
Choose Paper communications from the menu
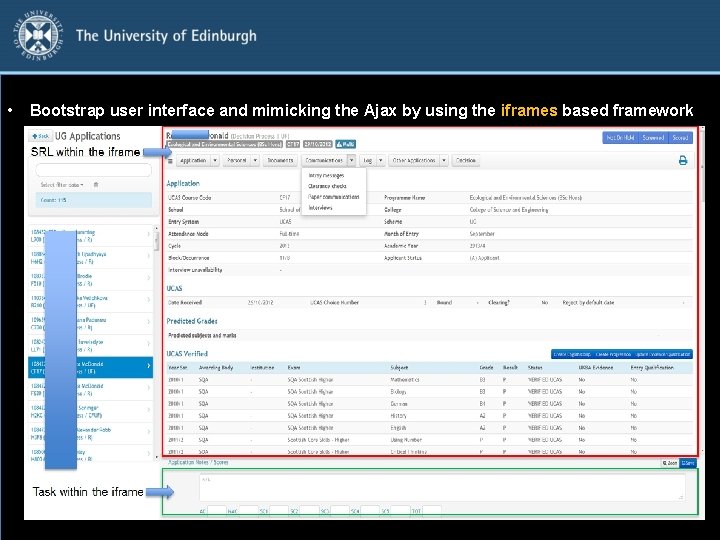tap(333, 197)
